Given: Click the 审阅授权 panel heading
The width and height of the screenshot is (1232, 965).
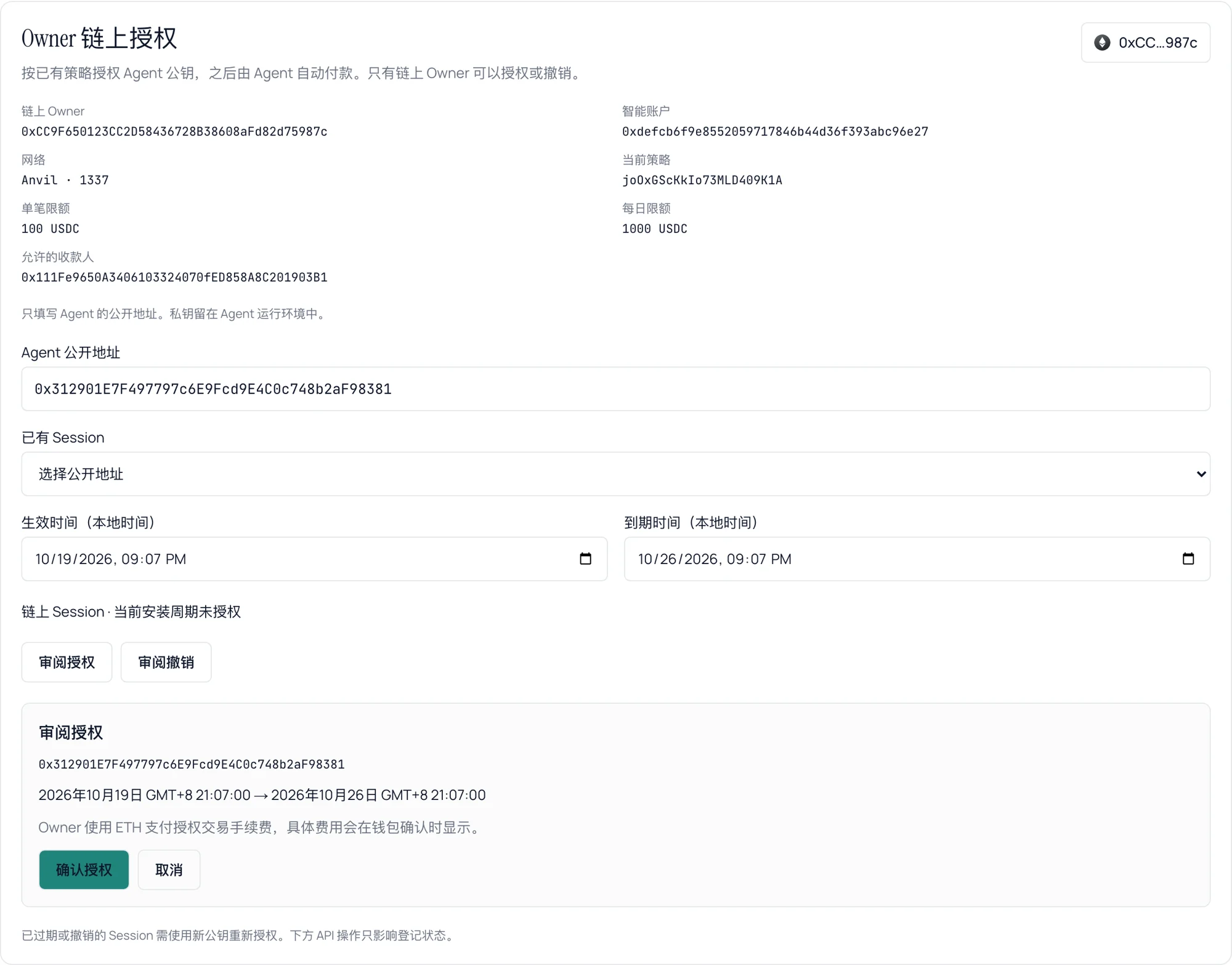Looking at the screenshot, I should click(71, 732).
